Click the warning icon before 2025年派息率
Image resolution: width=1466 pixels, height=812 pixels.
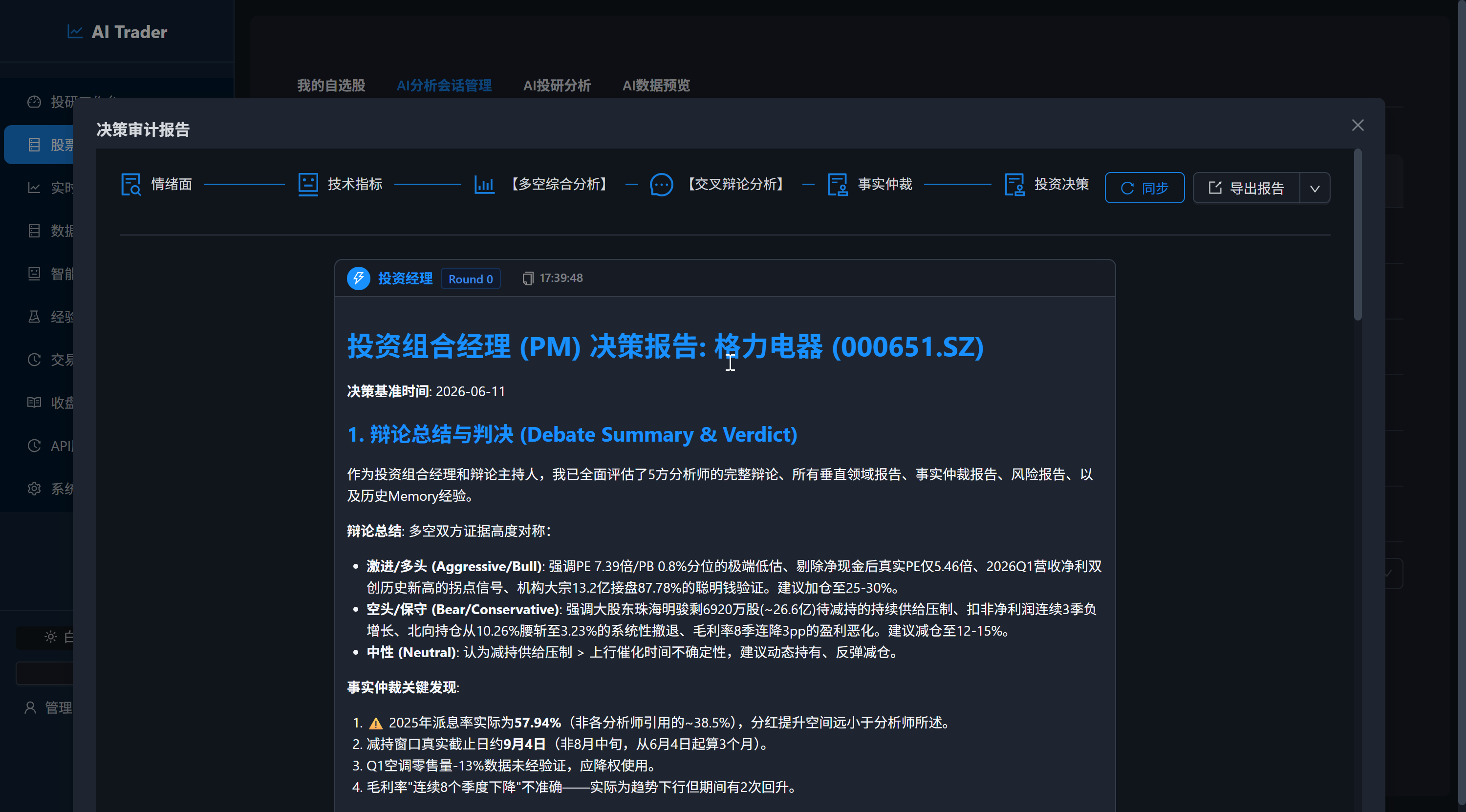tap(376, 723)
